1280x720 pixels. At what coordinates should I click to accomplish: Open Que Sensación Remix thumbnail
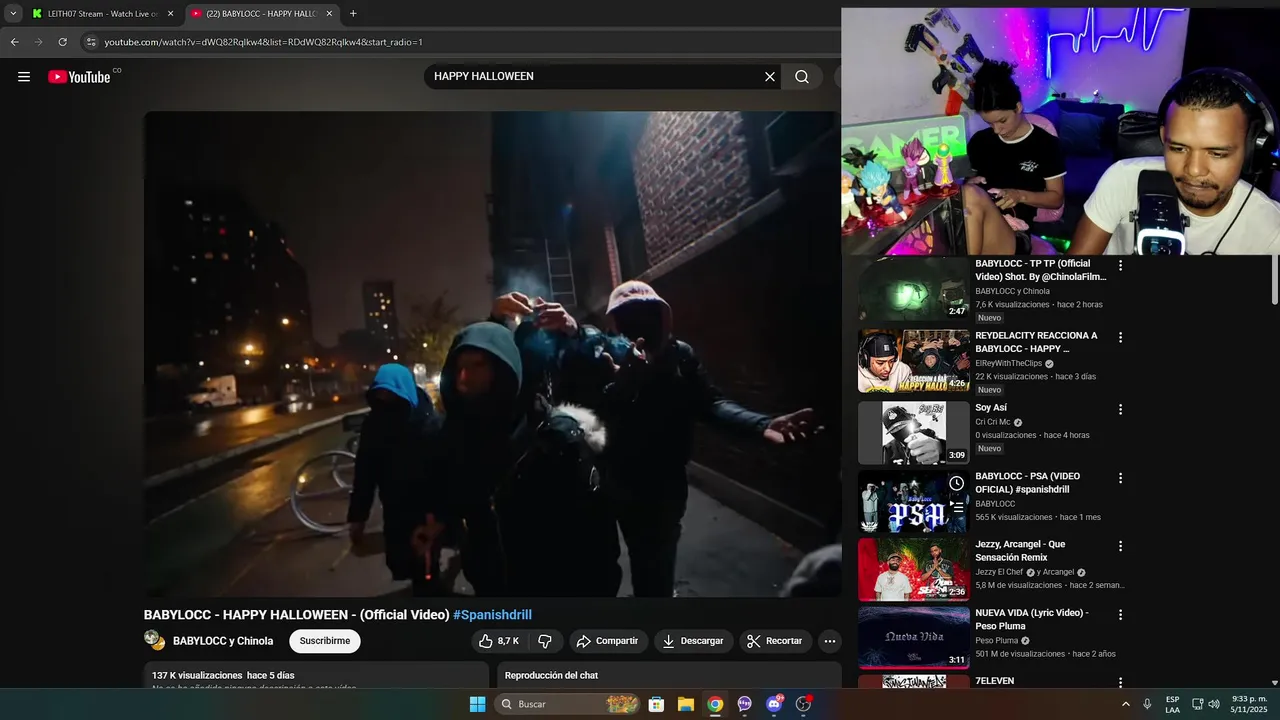click(913, 569)
